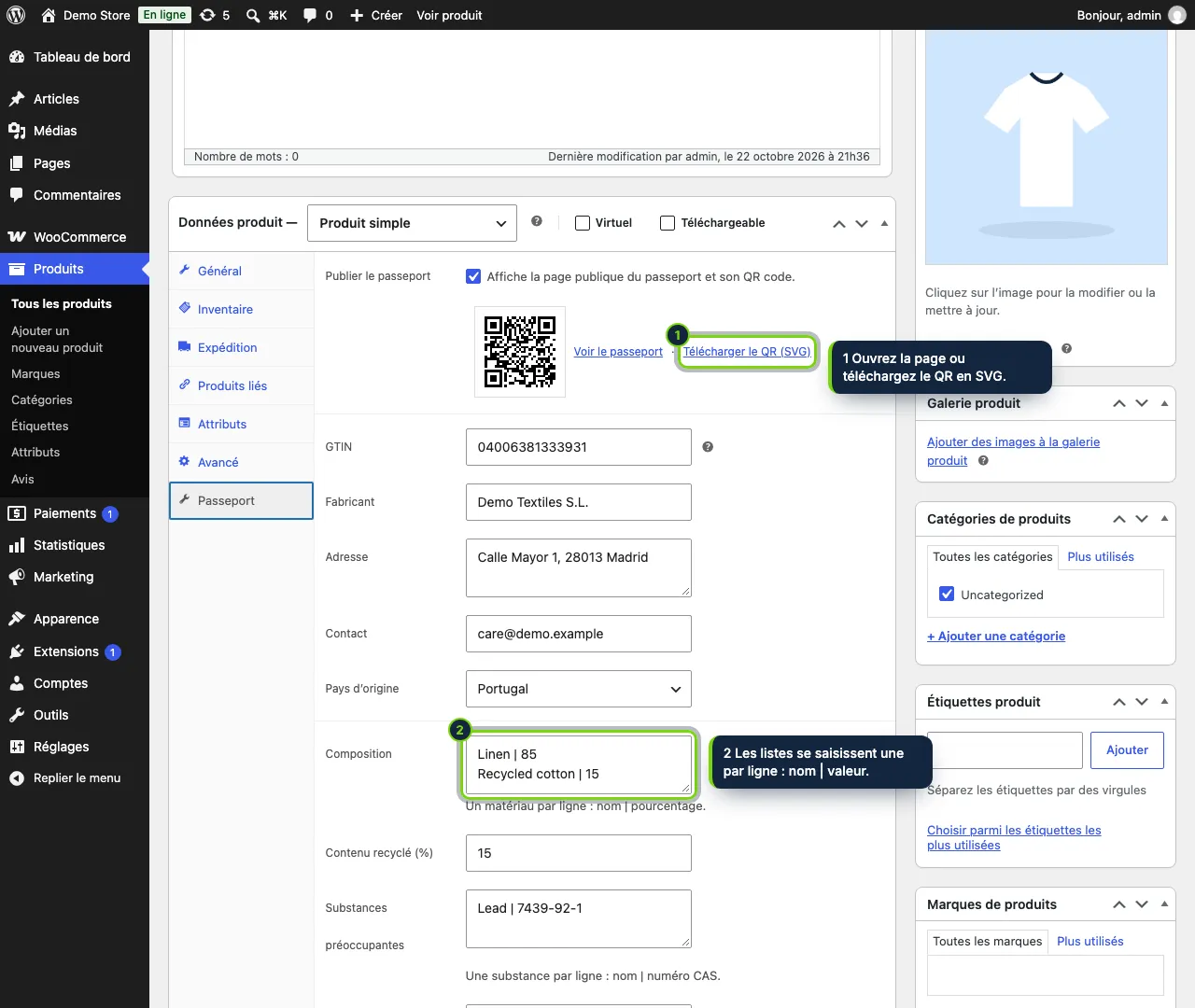1195x1008 pixels.
Task: Switch to the Attributs product tab
Action: [241, 424]
